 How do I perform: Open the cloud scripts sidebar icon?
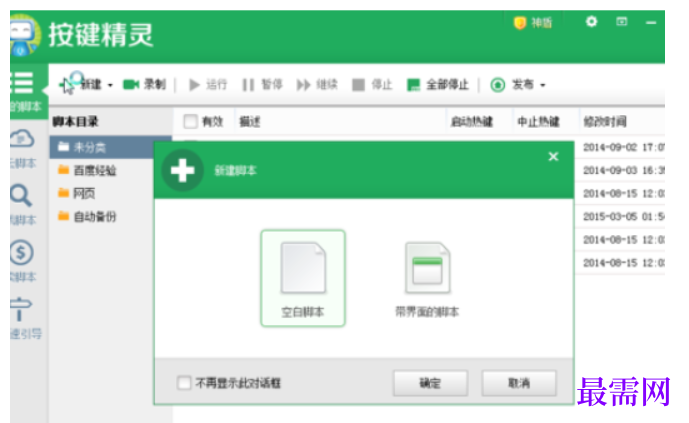pos(22,139)
